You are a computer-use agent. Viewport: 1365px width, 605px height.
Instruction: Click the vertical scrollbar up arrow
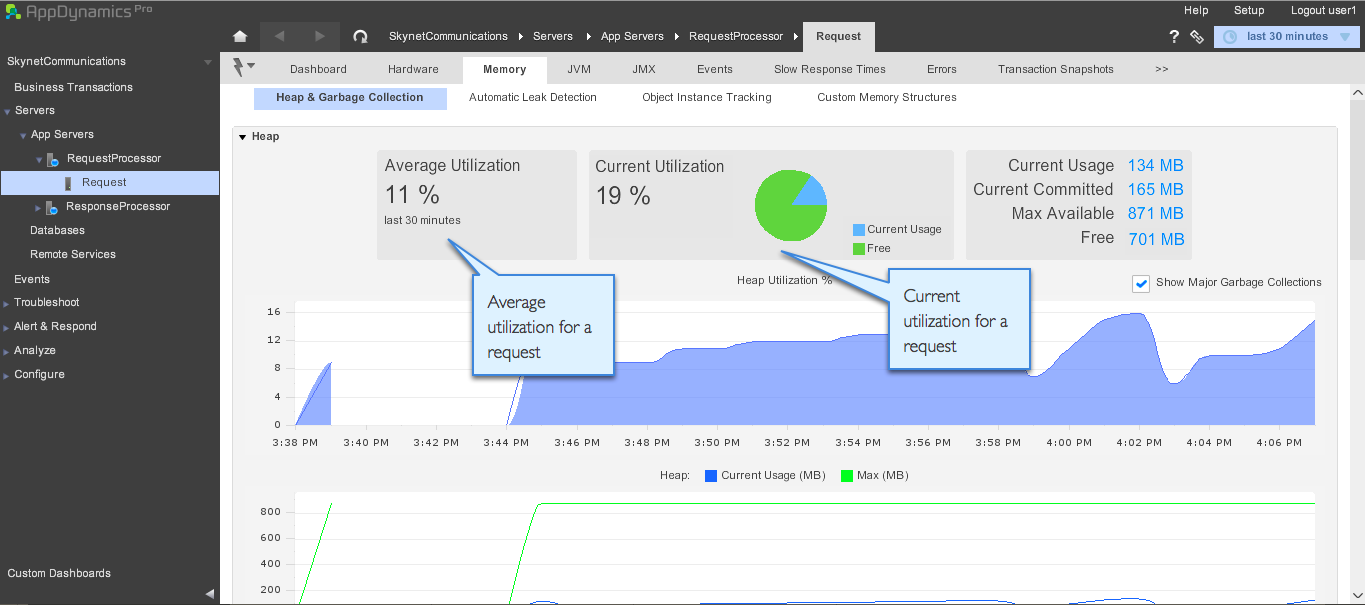click(x=1357, y=92)
